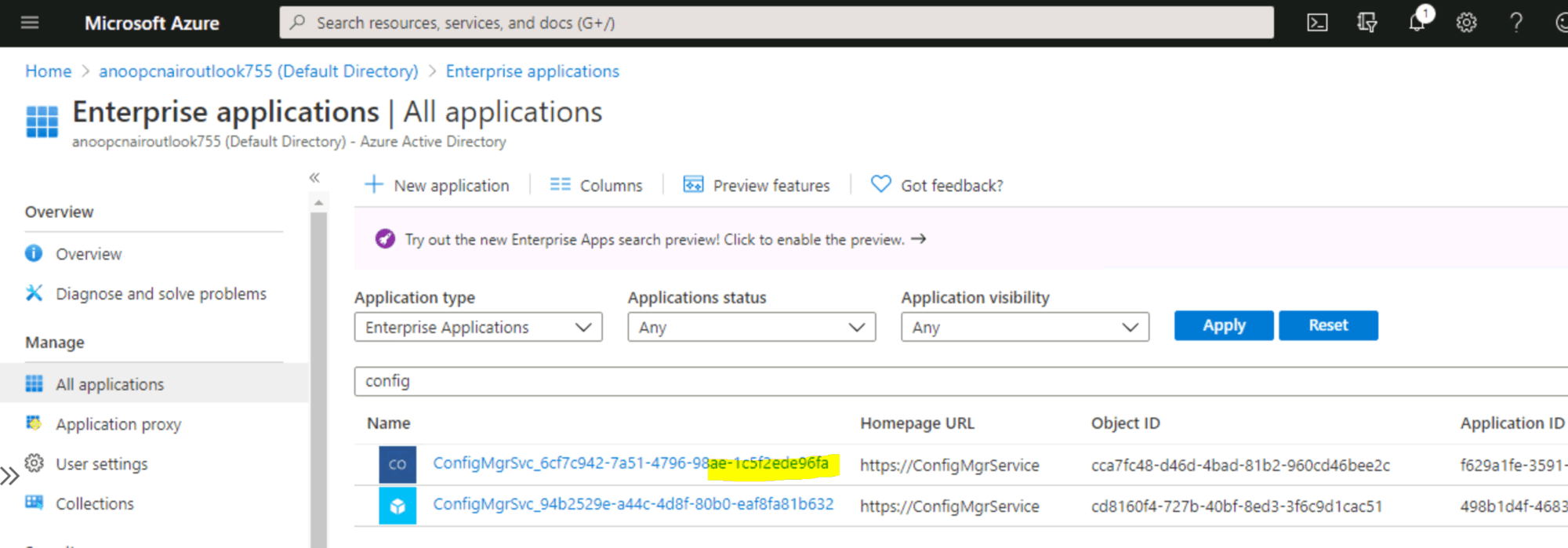Image resolution: width=1568 pixels, height=548 pixels.
Task: Click the Enterprise applications grid icon by the title
Action: (x=42, y=122)
